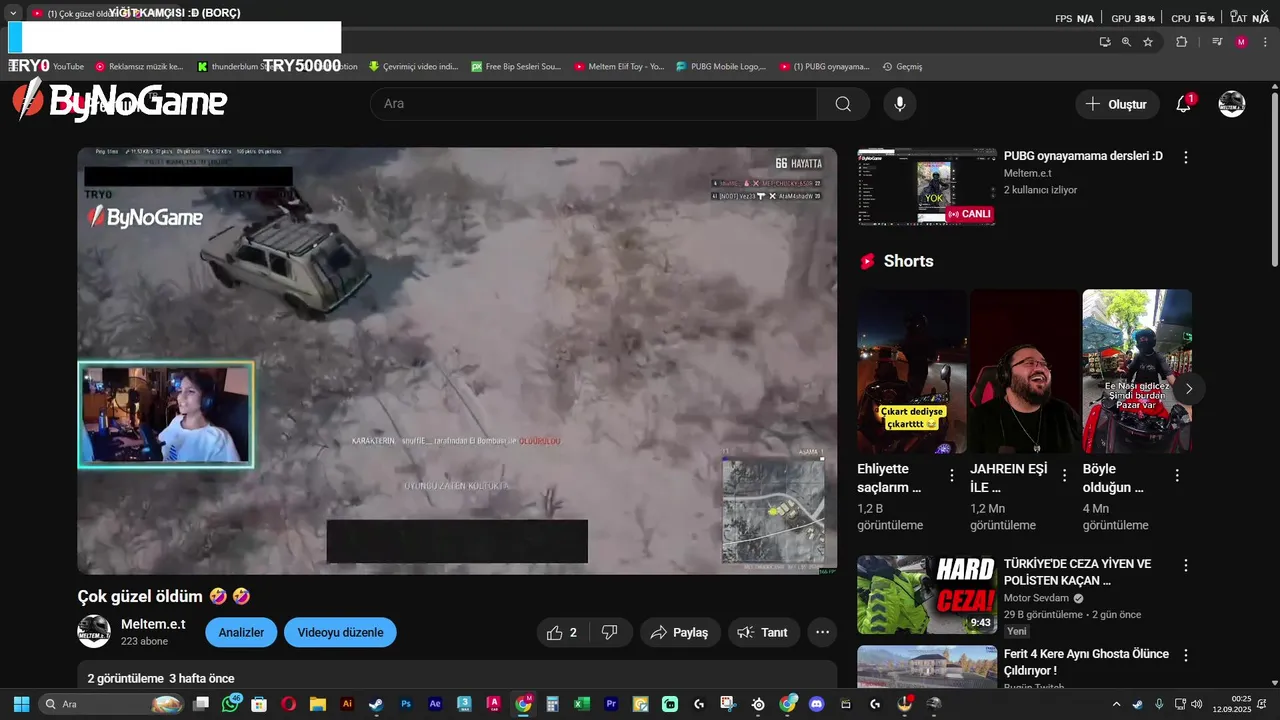Screen dimensions: 1280x720
Task: Open the Meltem.e.t channel avatar
Action: click(94, 632)
